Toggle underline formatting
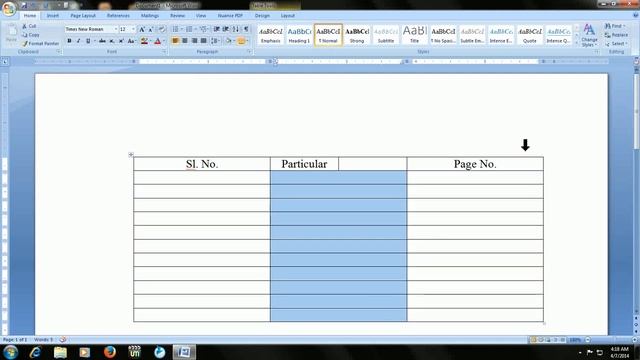The image size is (640, 360). [x=88, y=41]
